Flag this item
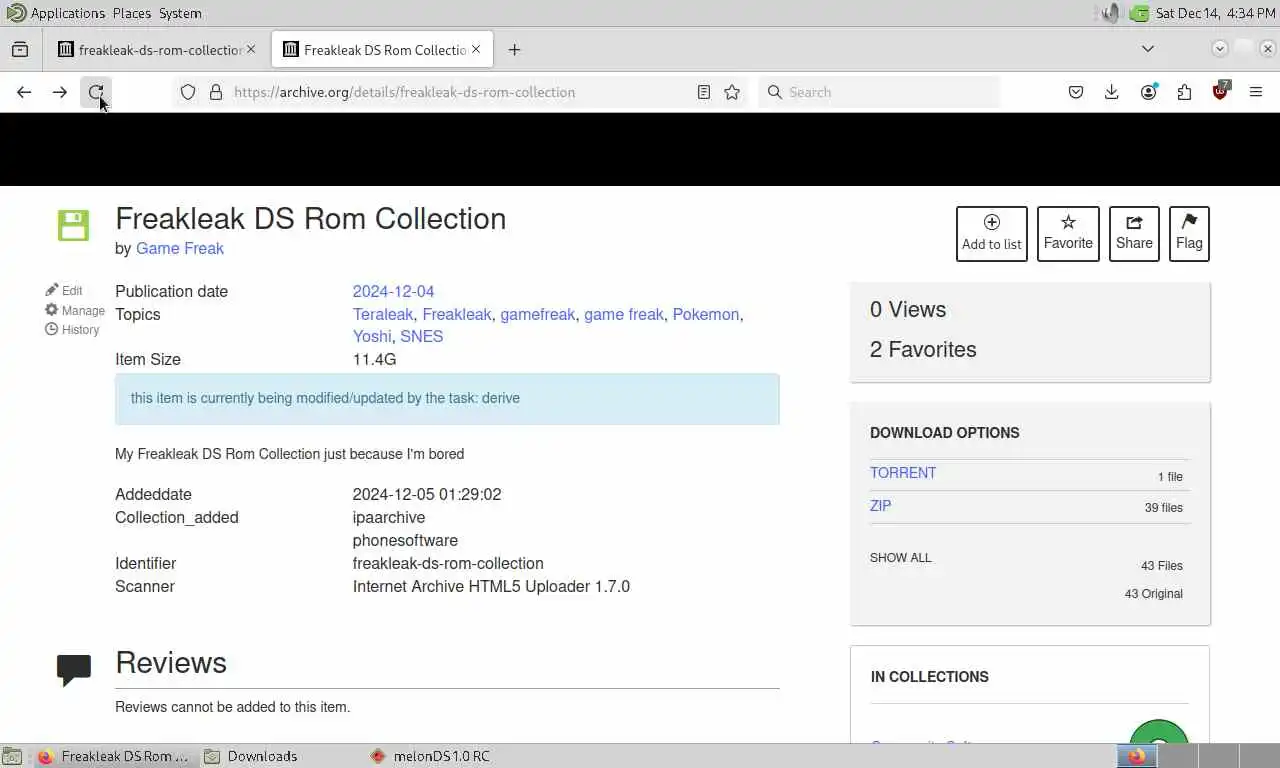The image size is (1280, 768). click(1189, 234)
